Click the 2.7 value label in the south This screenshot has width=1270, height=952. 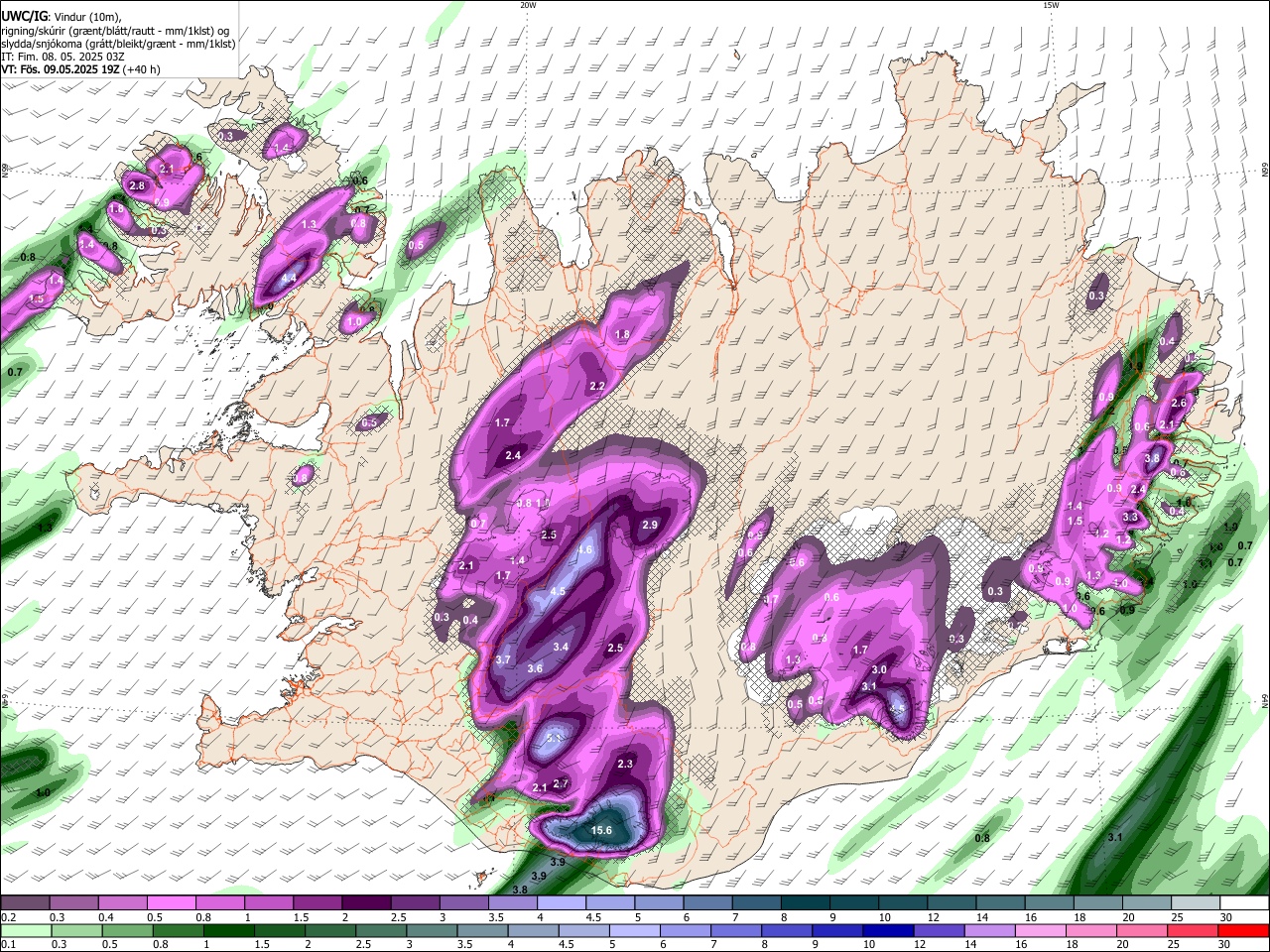(x=561, y=783)
